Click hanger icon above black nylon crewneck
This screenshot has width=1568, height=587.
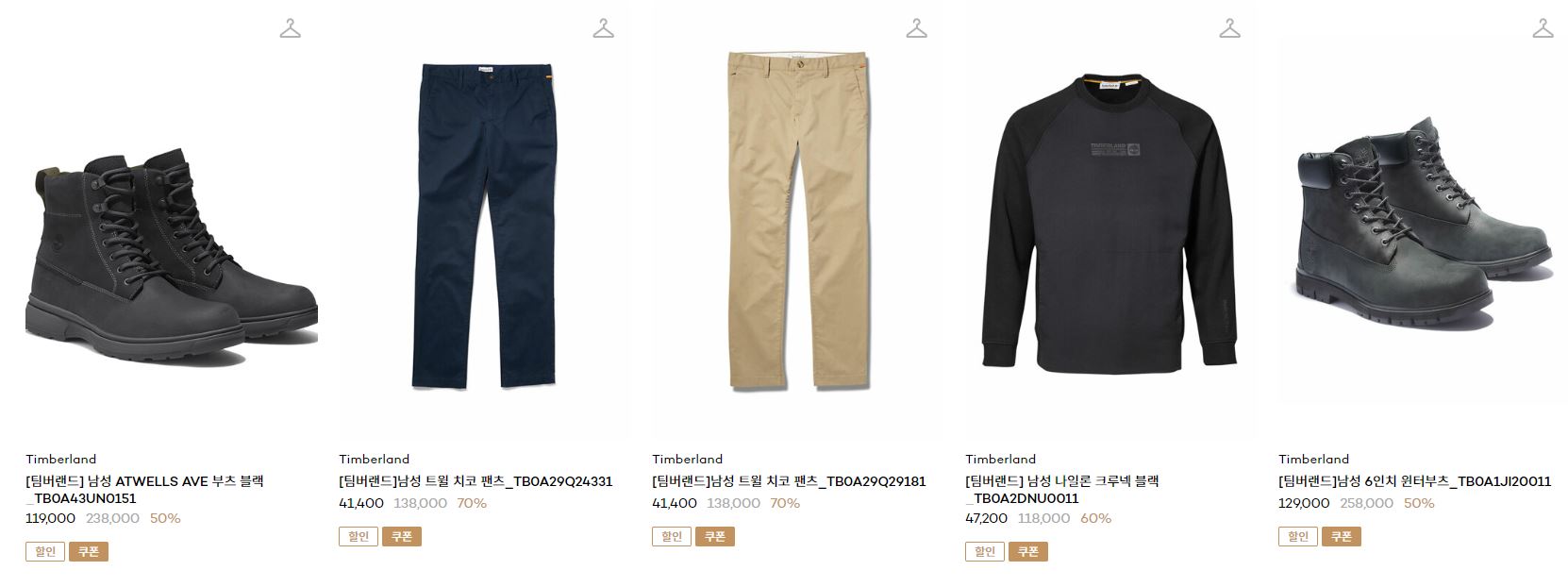pos(1229,28)
